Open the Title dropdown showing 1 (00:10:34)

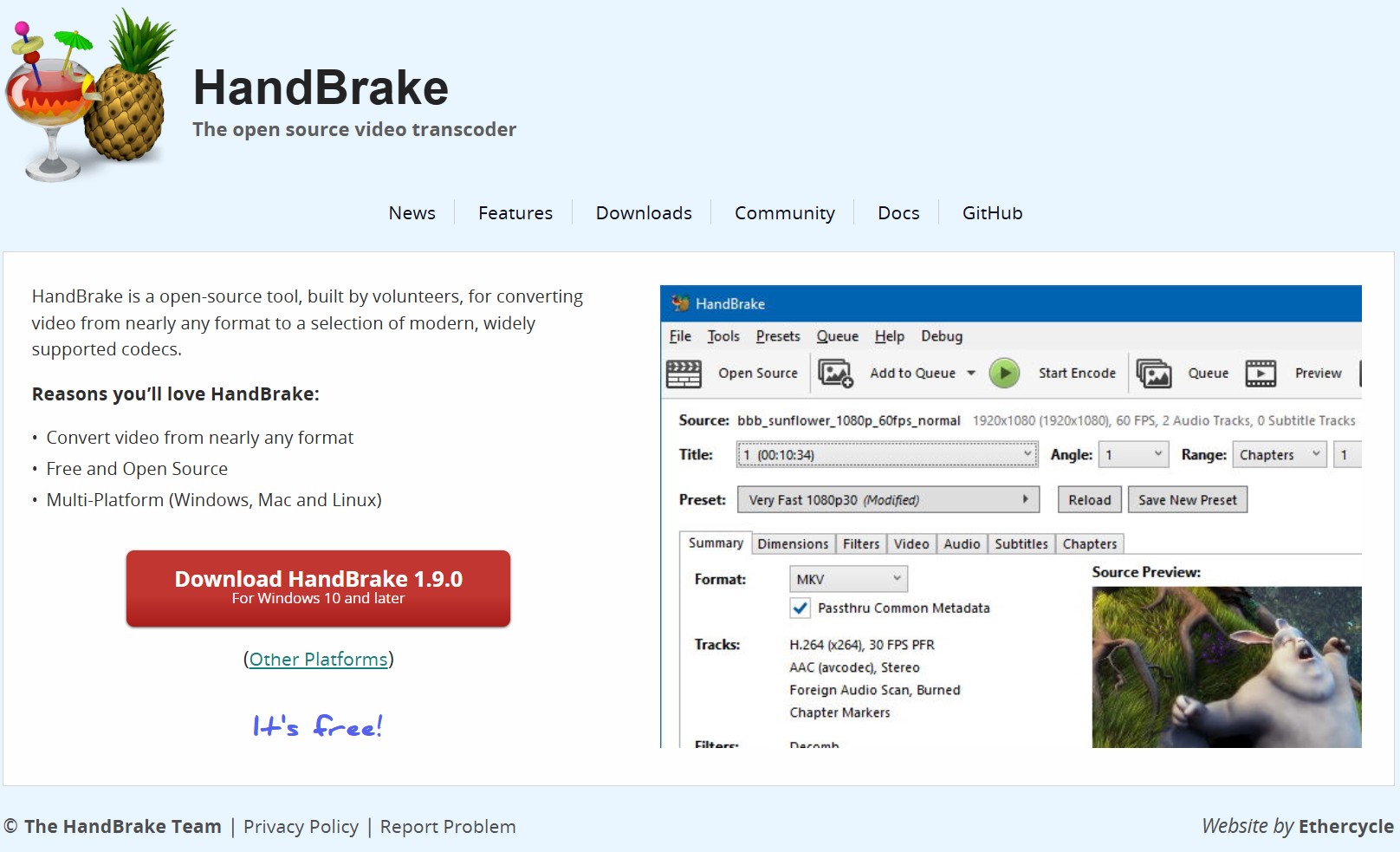pos(887,455)
